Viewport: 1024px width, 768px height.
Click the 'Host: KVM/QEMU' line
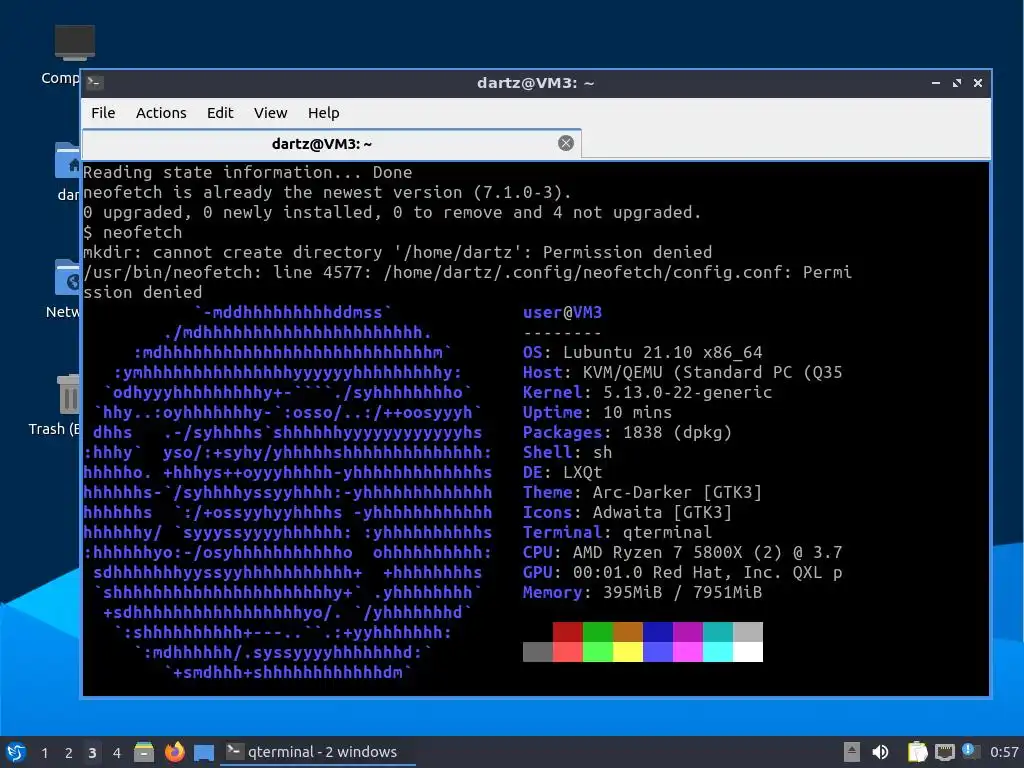tap(682, 372)
